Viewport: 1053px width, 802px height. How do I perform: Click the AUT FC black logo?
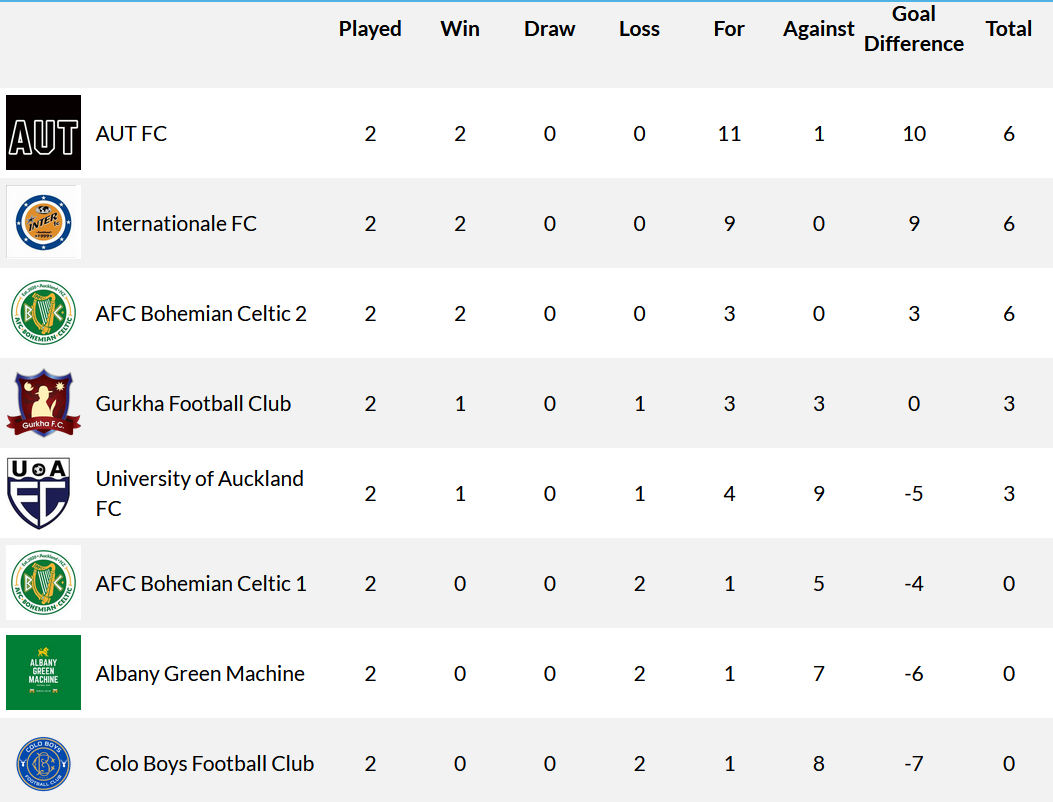click(44, 132)
